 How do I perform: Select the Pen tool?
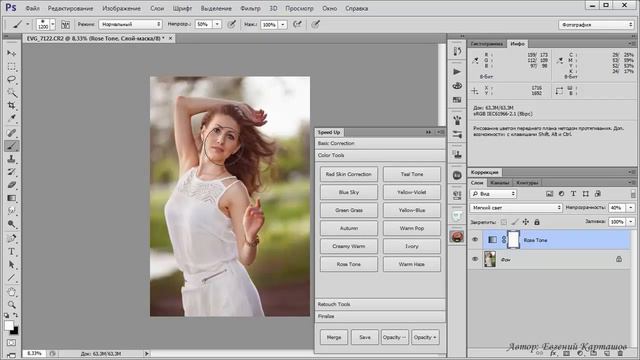pos(11,238)
